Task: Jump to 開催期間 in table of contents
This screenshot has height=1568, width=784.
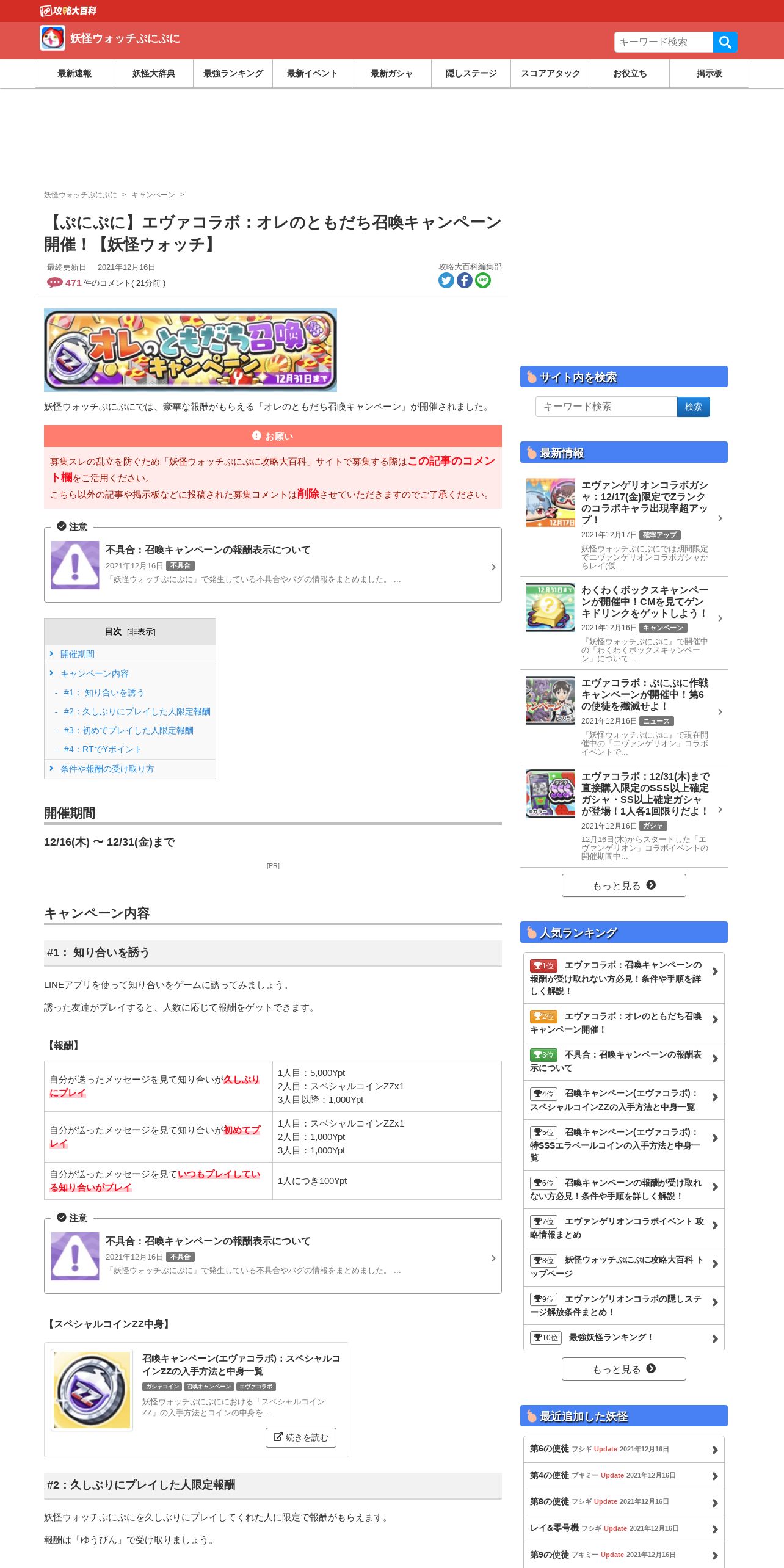Action: pyautogui.click(x=78, y=654)
